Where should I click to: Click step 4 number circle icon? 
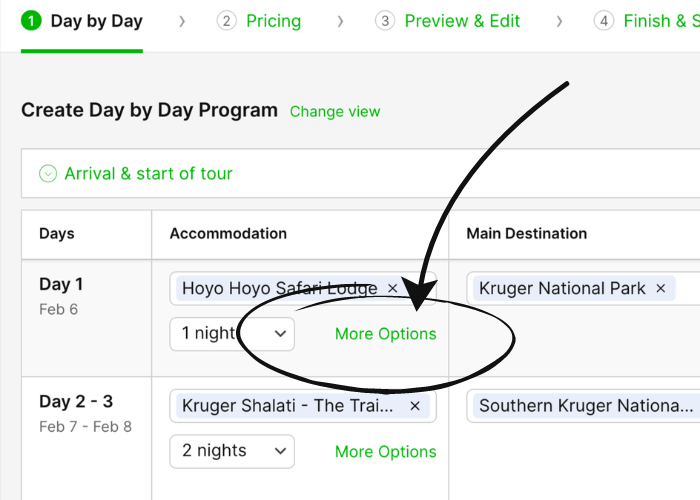pyautogui.click(x=603, y=21)
